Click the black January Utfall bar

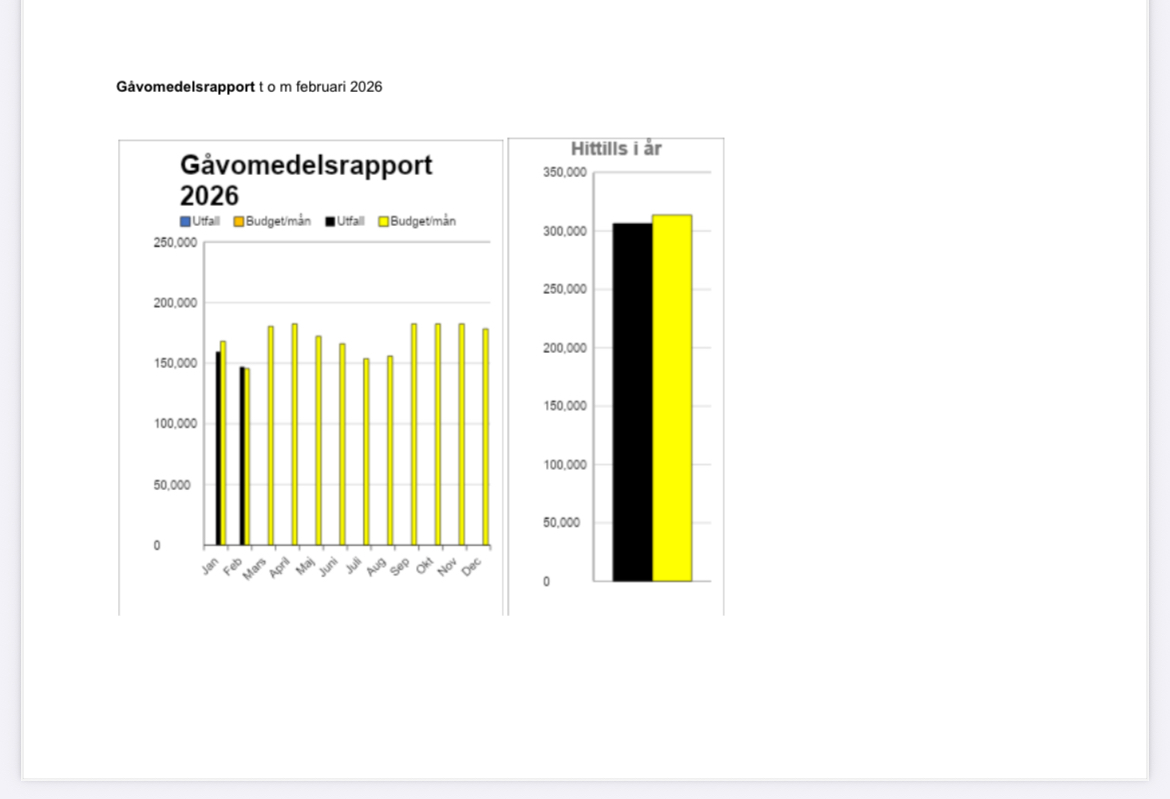click(x=218, y=450)
